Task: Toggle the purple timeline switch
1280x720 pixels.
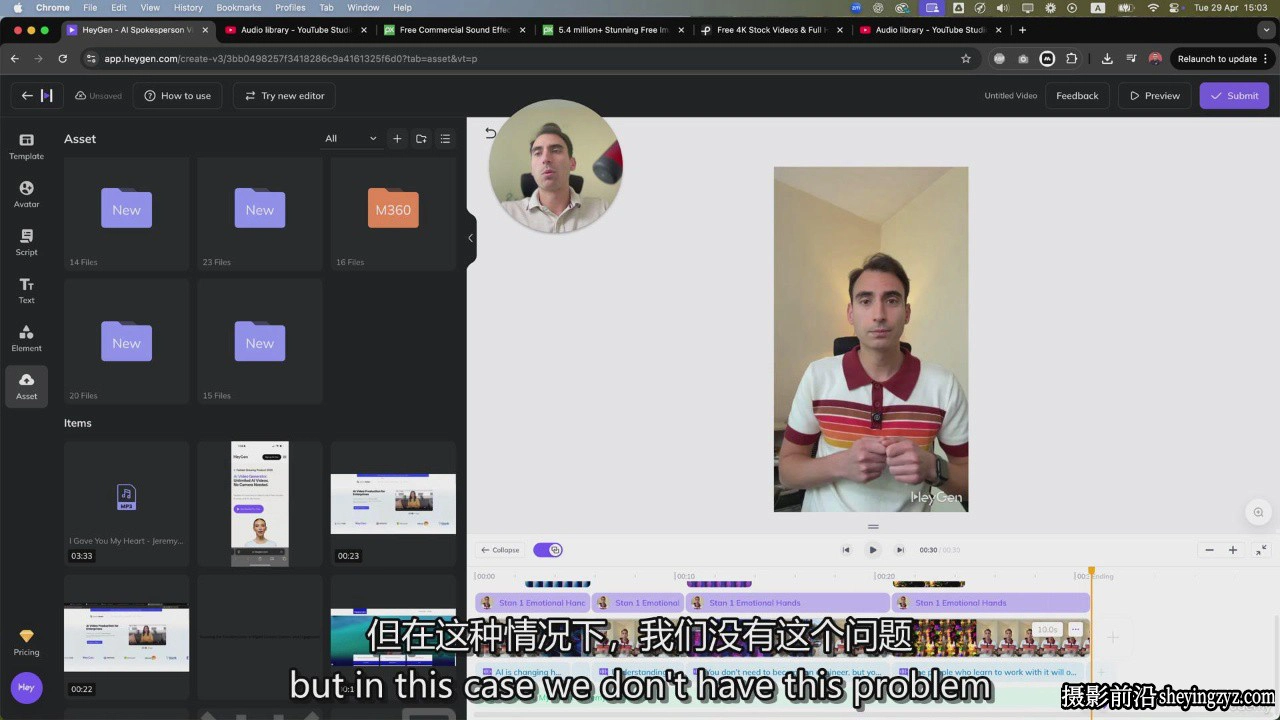Action: 548,550
